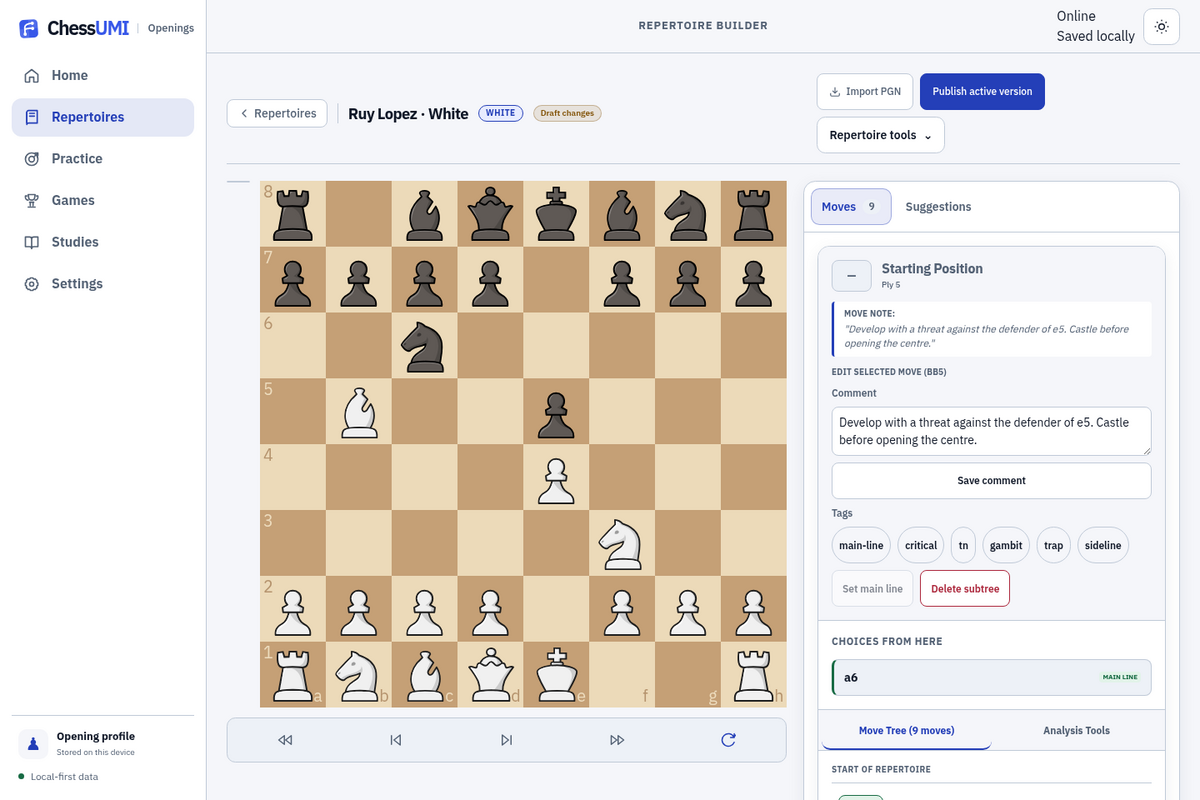Open the Move Tree (9 moves) tab

pos(906,730)
